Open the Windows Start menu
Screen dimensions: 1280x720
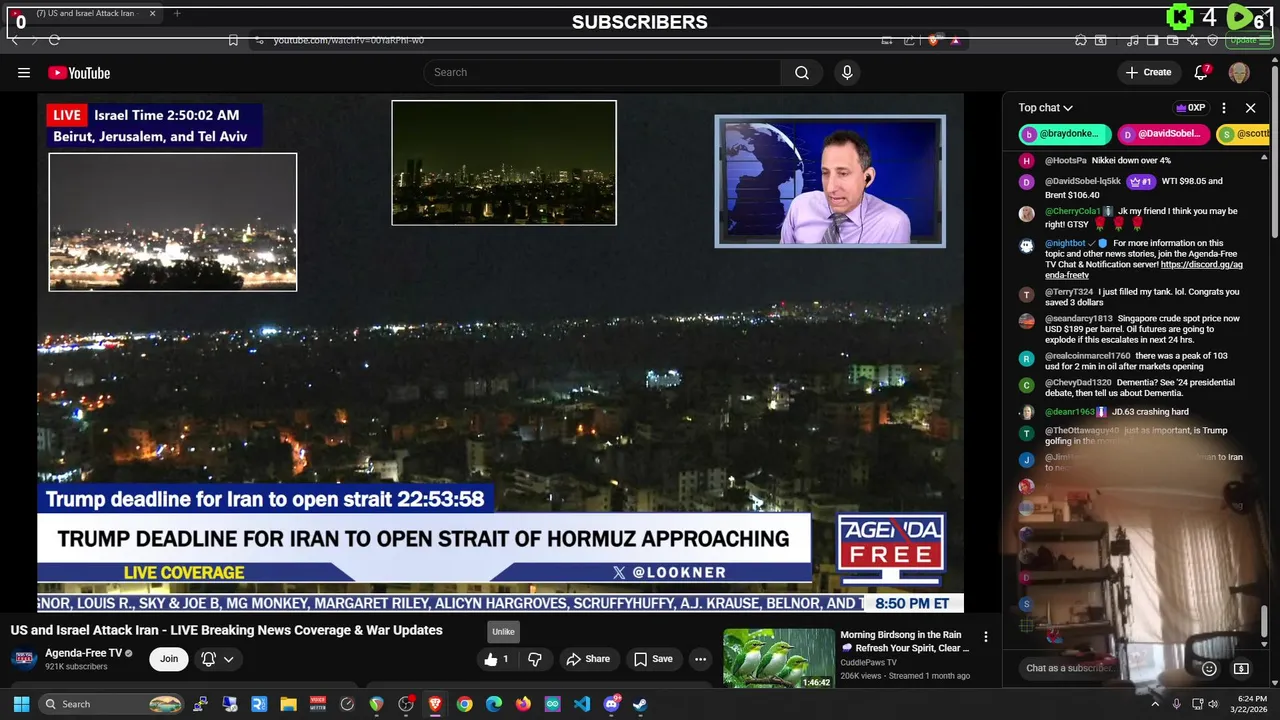click(21, 704)
